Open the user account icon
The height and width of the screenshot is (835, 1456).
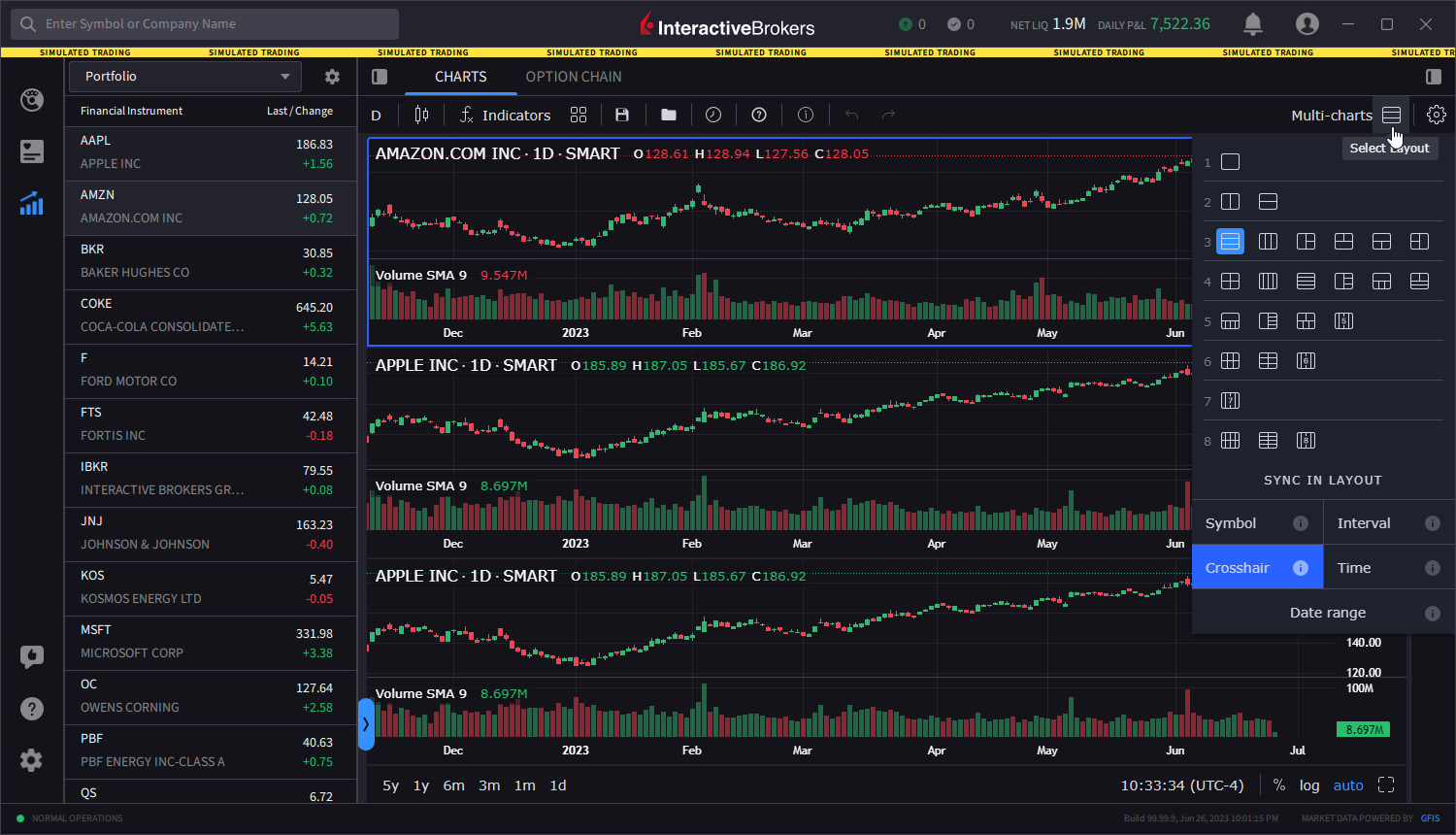point(1307,23)
